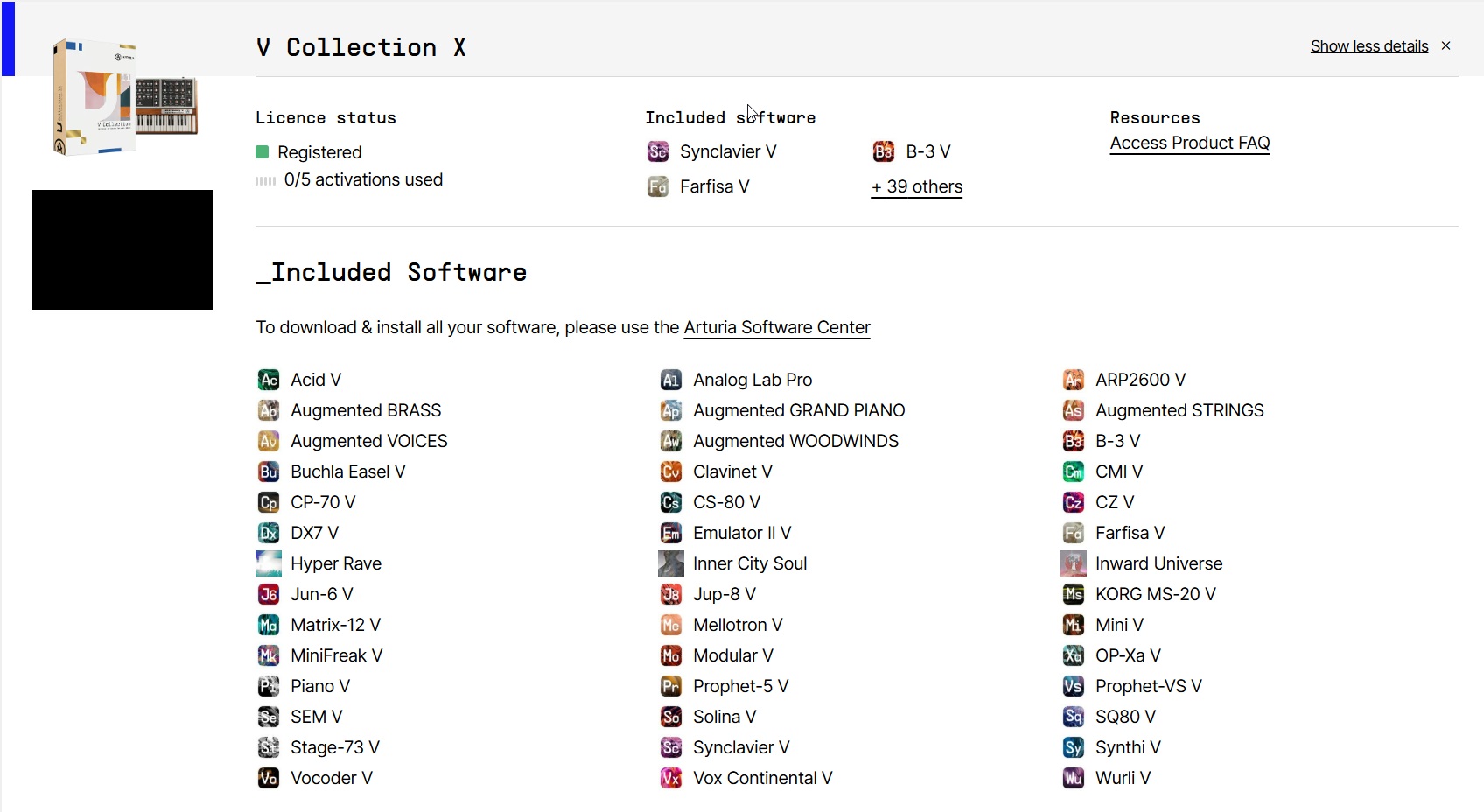Image resolution: width=1484 pixels, height=812 pixels.
Task: Expand the + 39 others link
Action: pos(917,186)
